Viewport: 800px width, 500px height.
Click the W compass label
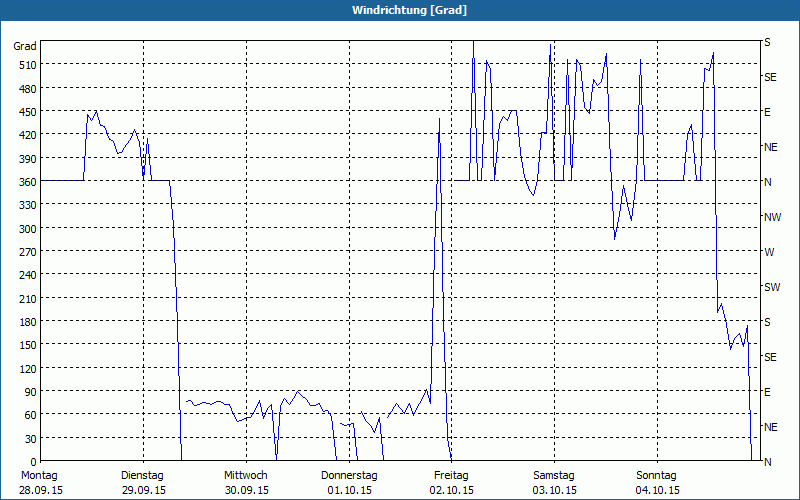click(769, 252)
